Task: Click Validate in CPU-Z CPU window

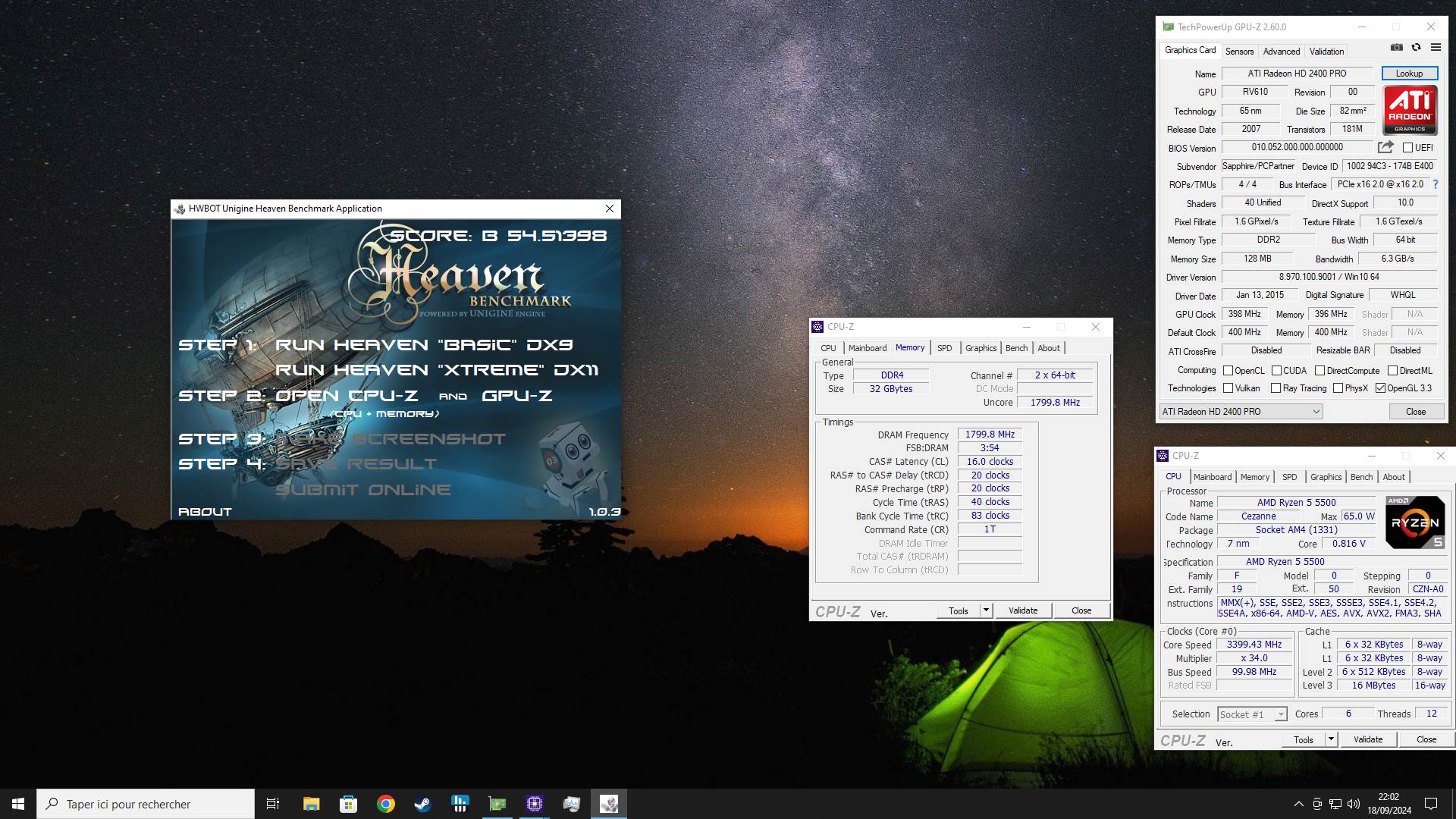Action: pyautogui.click(x=1367, y=739)
